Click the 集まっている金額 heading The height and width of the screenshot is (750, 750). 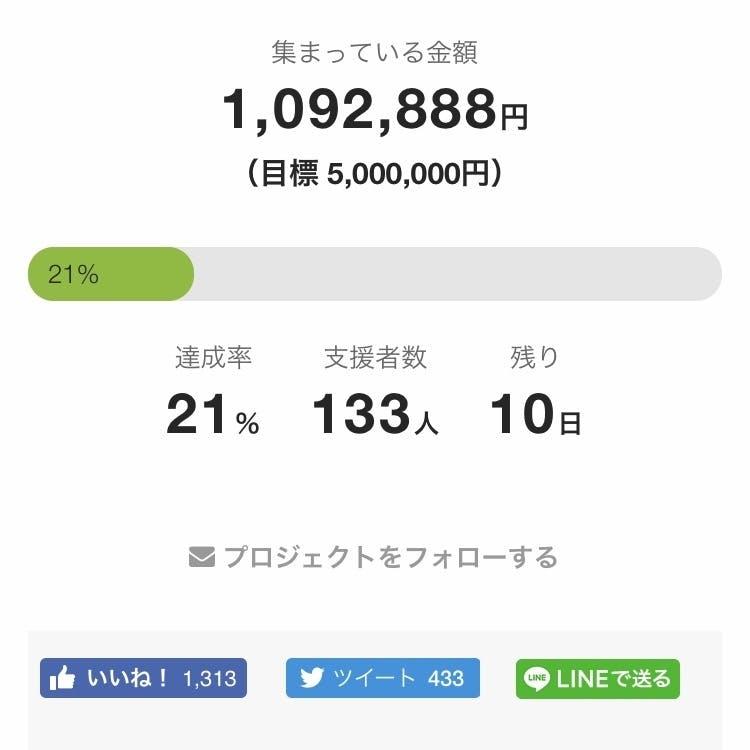coord(374,52)
